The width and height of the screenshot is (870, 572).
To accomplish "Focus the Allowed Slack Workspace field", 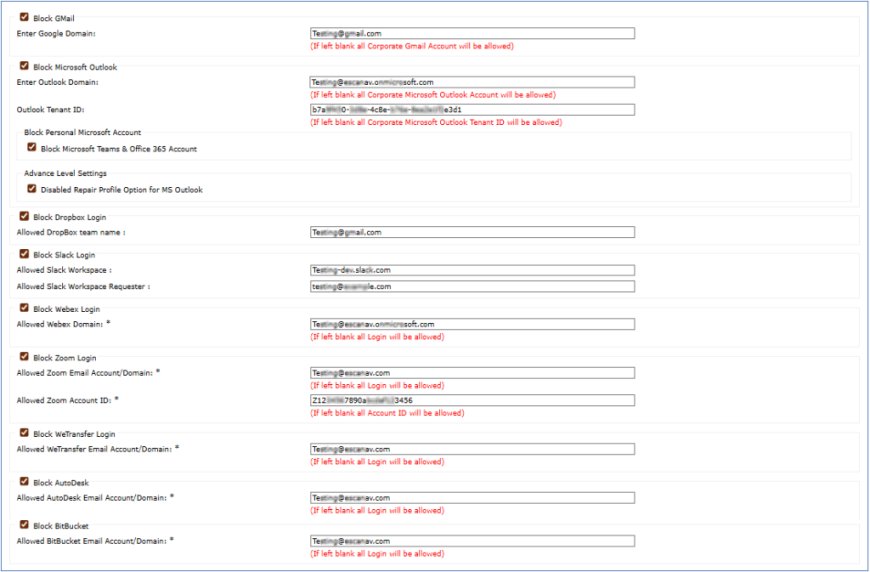I will (472, 270).
